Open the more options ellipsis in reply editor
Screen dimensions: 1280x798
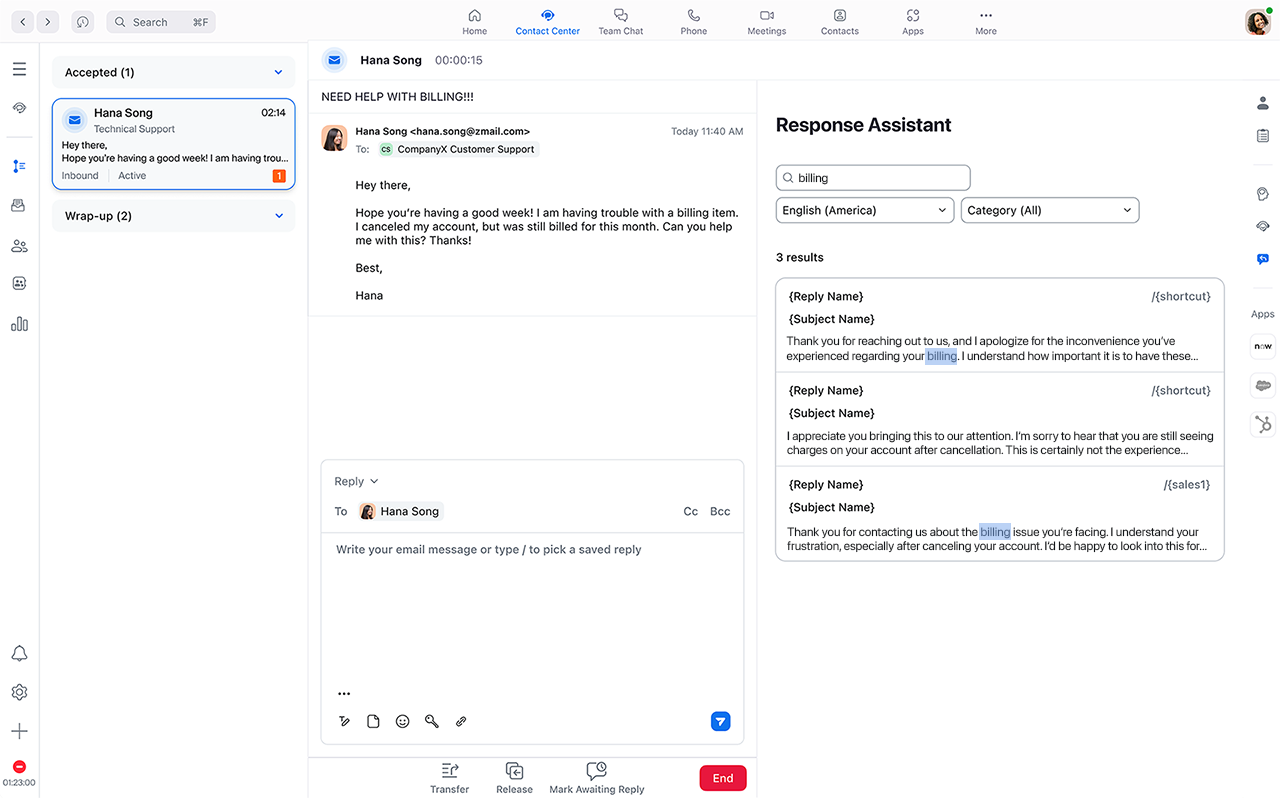pos(344,694)
